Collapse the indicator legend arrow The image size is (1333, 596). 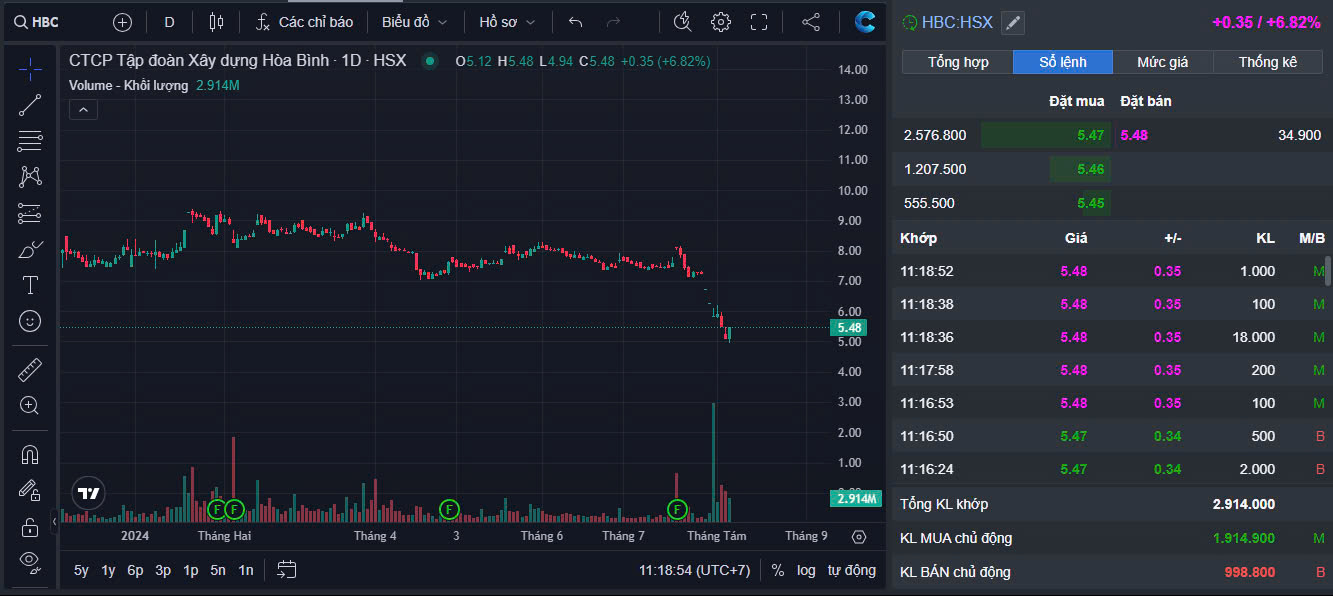tap(83, 109)
